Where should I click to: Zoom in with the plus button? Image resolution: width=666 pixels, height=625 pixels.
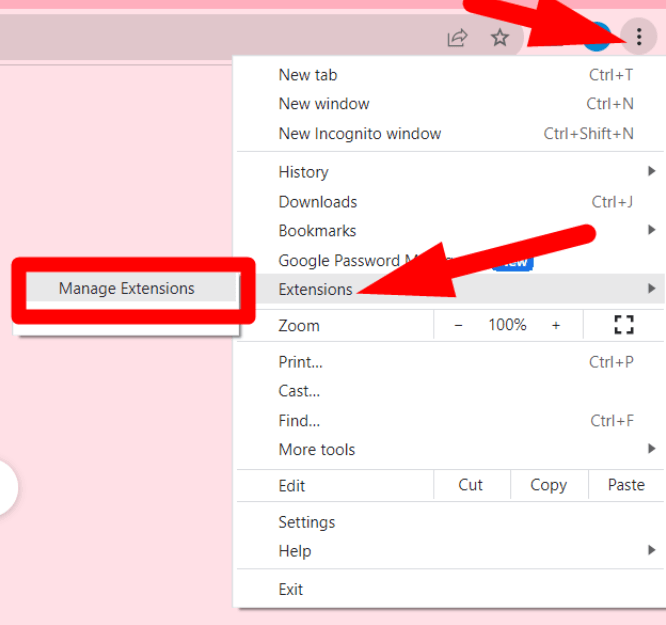click(x=556, y=325)
